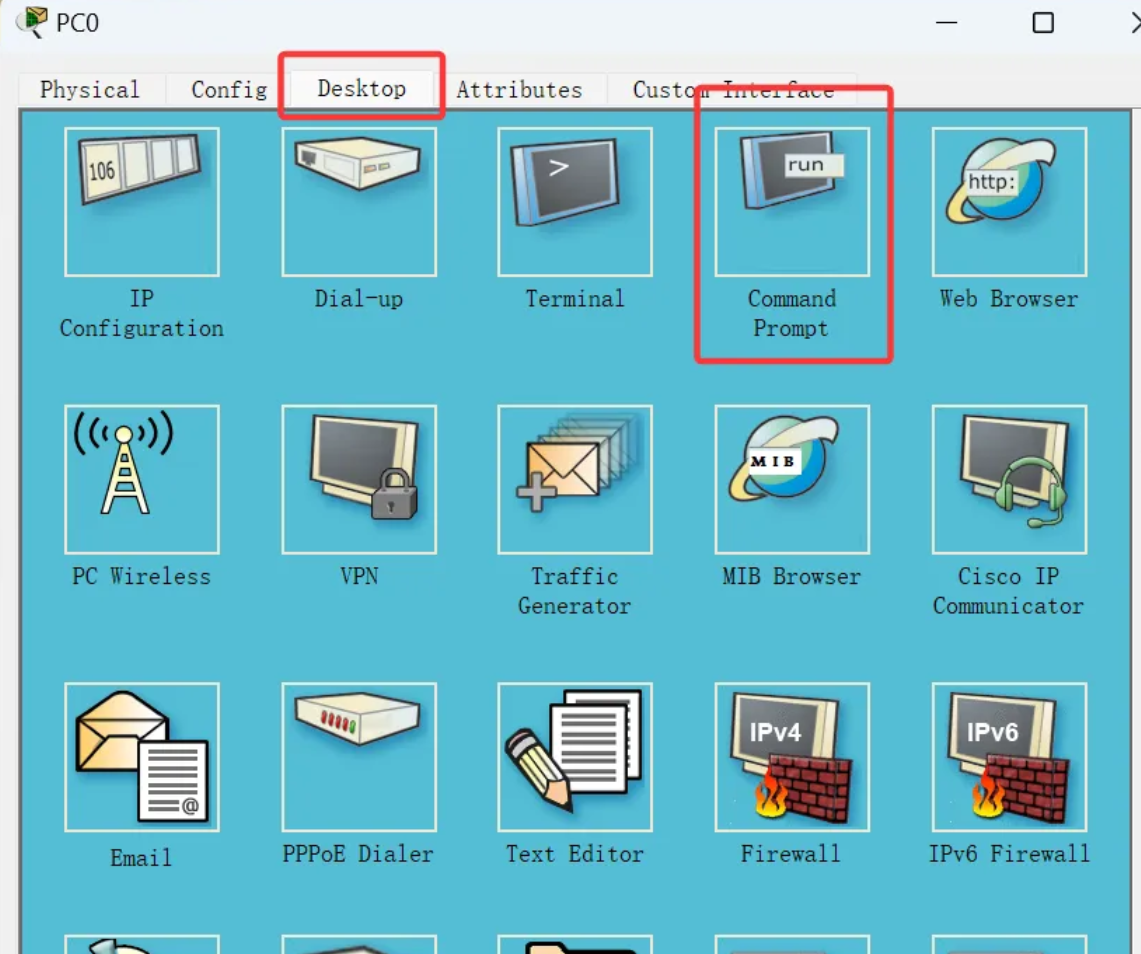The width and height of the screenshot is (1141, 954).
Task: Open the Terminal app icon
Action: (575, 202)
